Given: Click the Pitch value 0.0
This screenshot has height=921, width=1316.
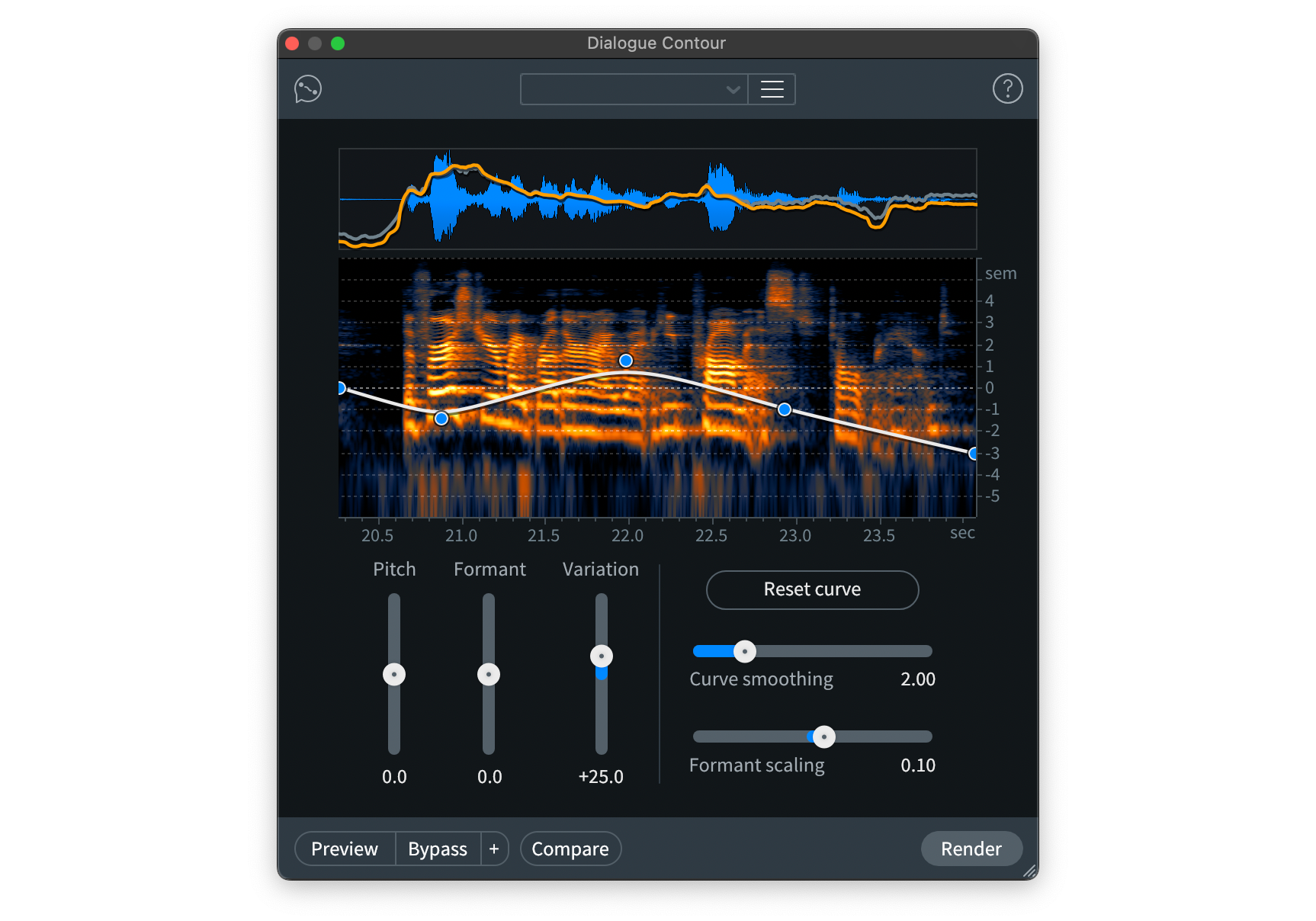Looking at the screenshot, I should [x=394, y=777].
